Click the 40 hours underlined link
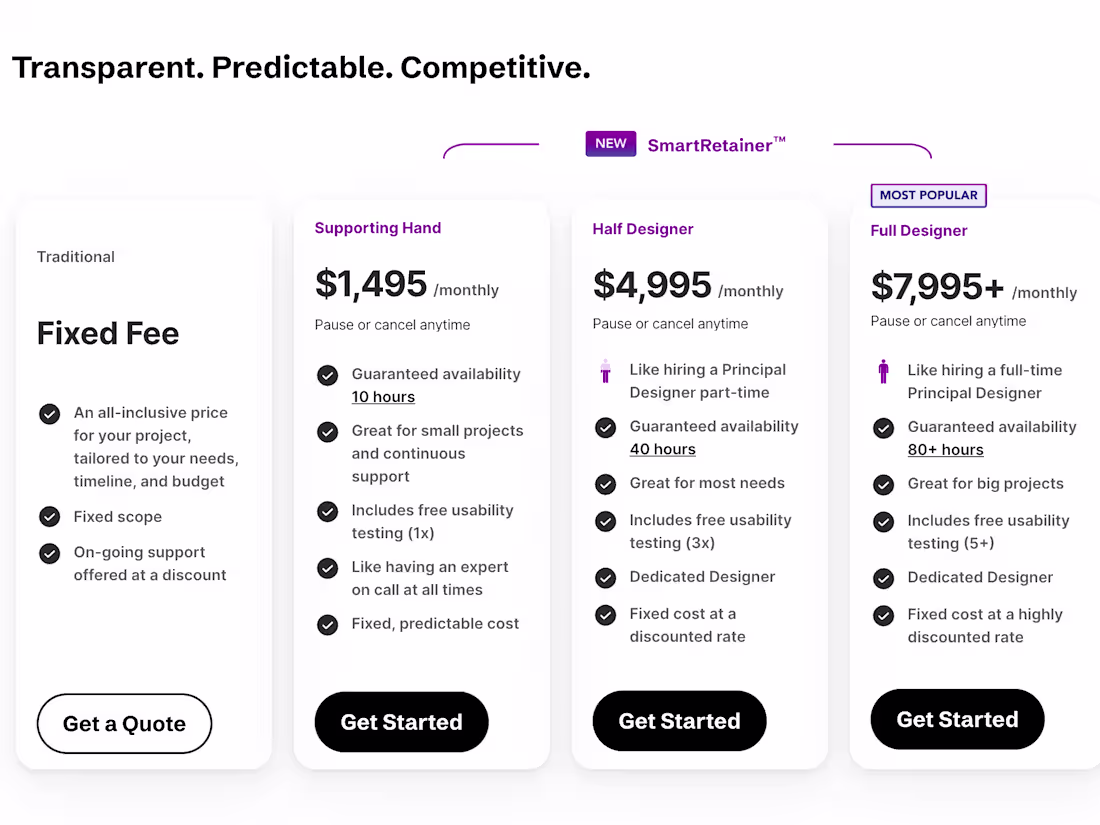Viewport: 1100px width, 825px height. (661, 448)
